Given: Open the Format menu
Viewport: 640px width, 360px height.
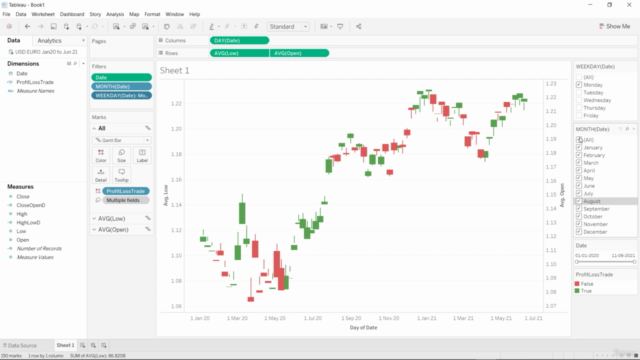Looking at the screenshot, I should pos(152,14).
